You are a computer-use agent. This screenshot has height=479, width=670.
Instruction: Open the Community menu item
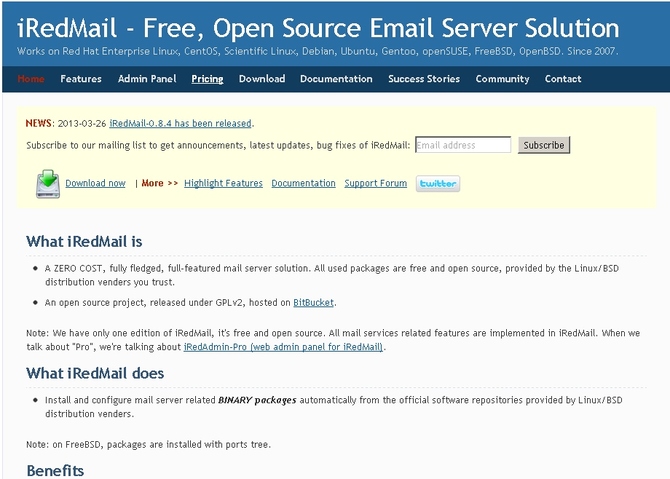[x=502, y=79]
